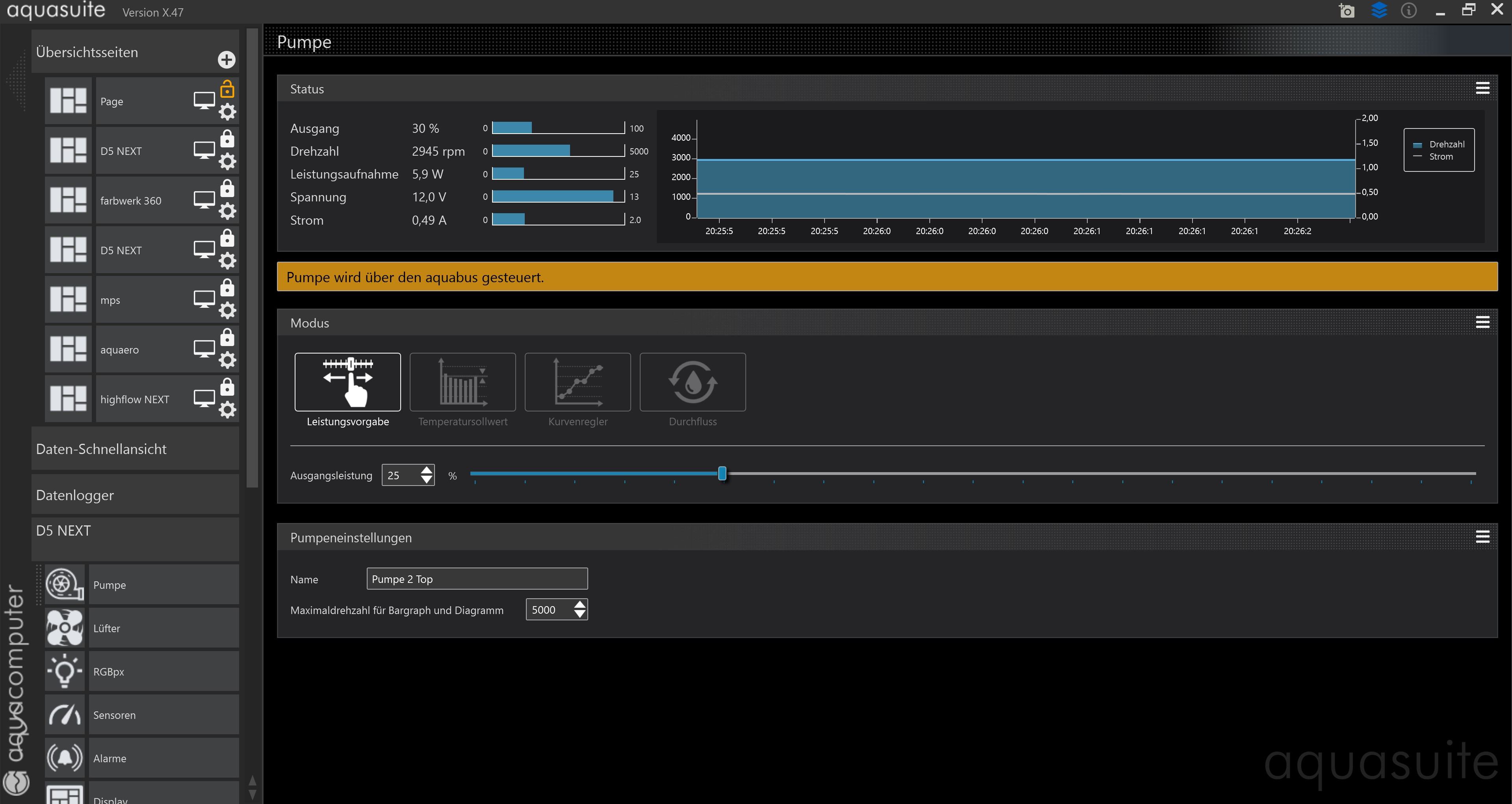The width and height of the screenshot is (1512, 804).
Task: Select Durchfluss mode
Action: [x=693, y=382]
